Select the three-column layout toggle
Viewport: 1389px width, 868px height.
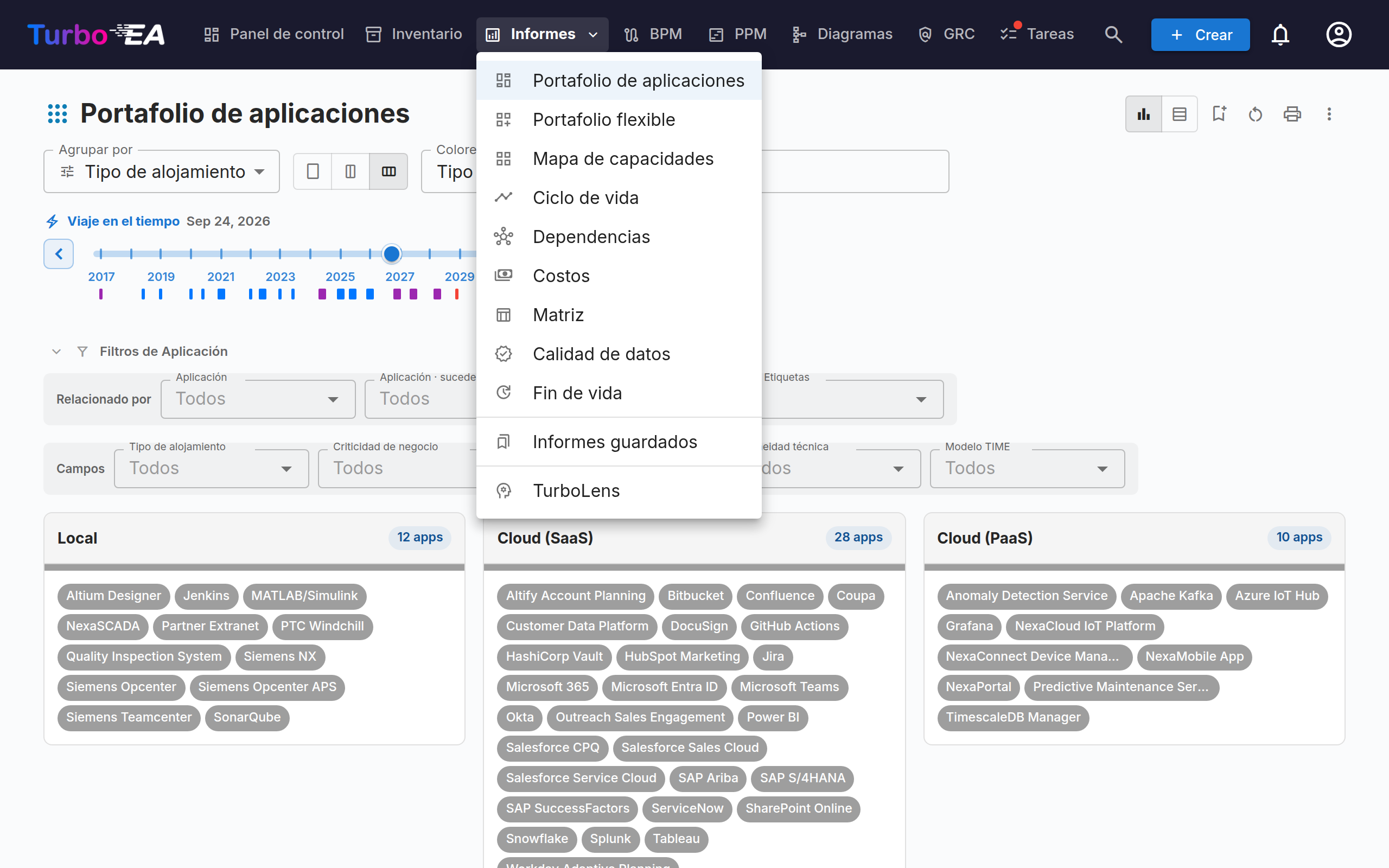click(x=388, y=171)
